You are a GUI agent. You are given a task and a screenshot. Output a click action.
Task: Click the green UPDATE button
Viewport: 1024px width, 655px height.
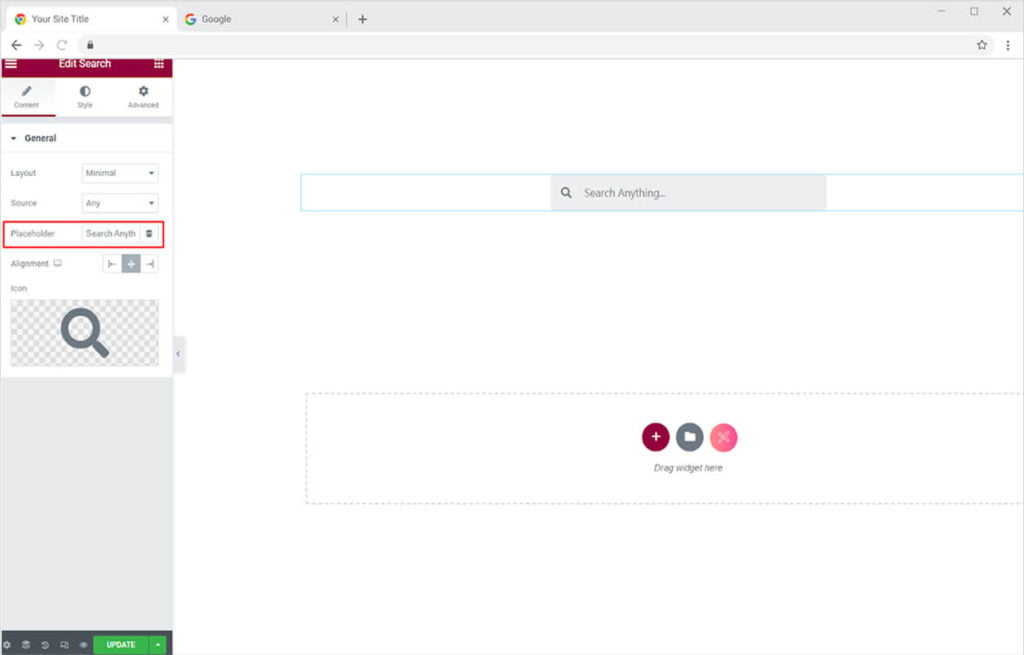[x=120, y=645]
